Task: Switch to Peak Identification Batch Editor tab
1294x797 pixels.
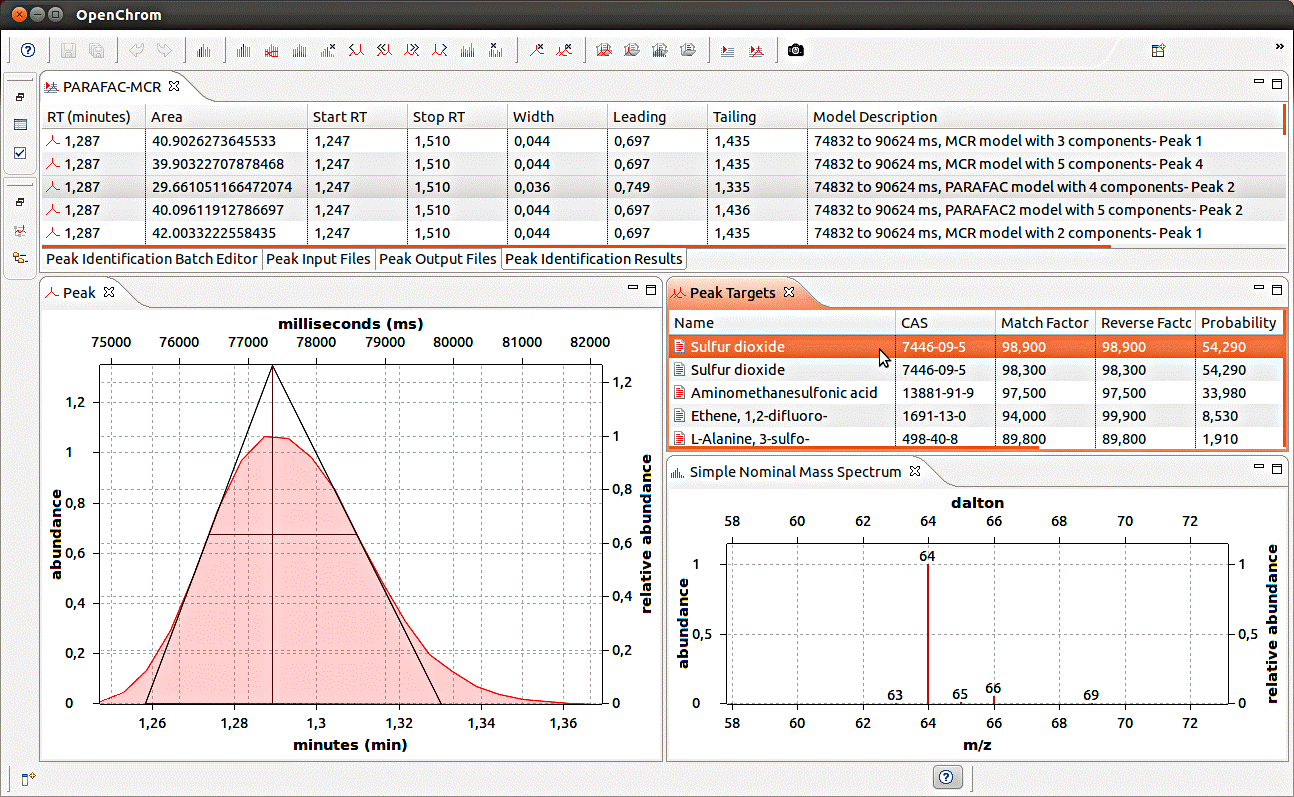Action: 153,259
